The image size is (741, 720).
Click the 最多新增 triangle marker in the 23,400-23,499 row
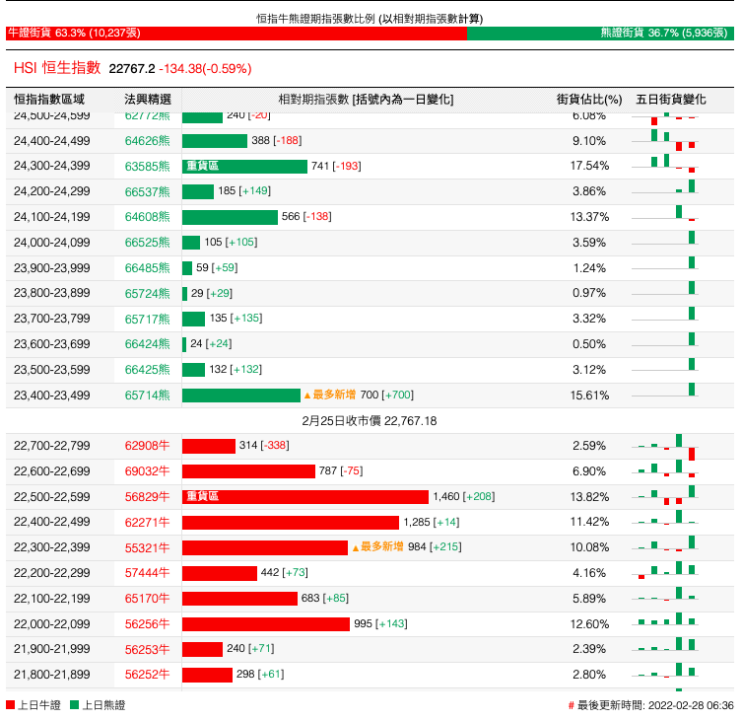point(308,396)
